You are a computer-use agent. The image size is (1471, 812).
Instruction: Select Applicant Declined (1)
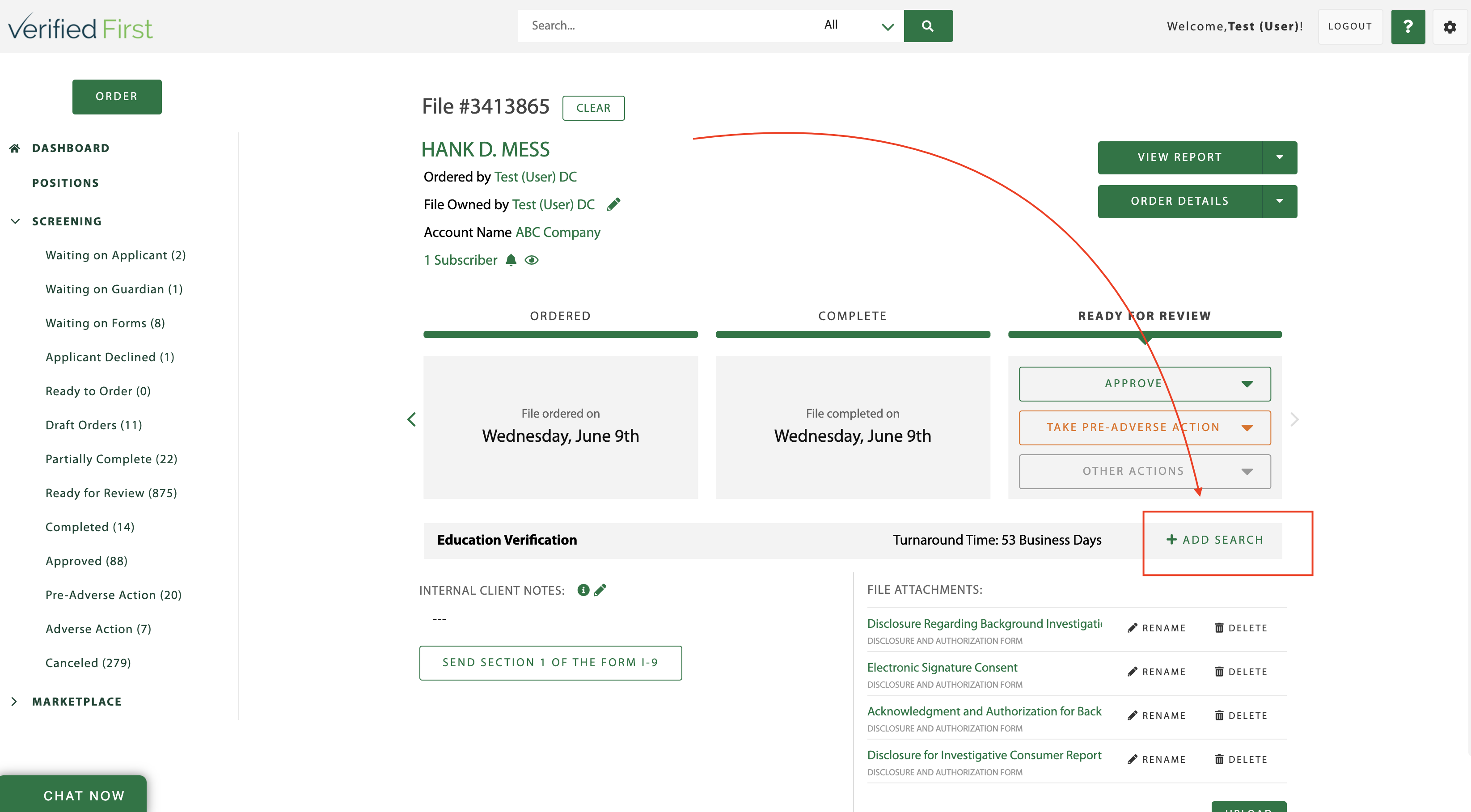point(110,357)
